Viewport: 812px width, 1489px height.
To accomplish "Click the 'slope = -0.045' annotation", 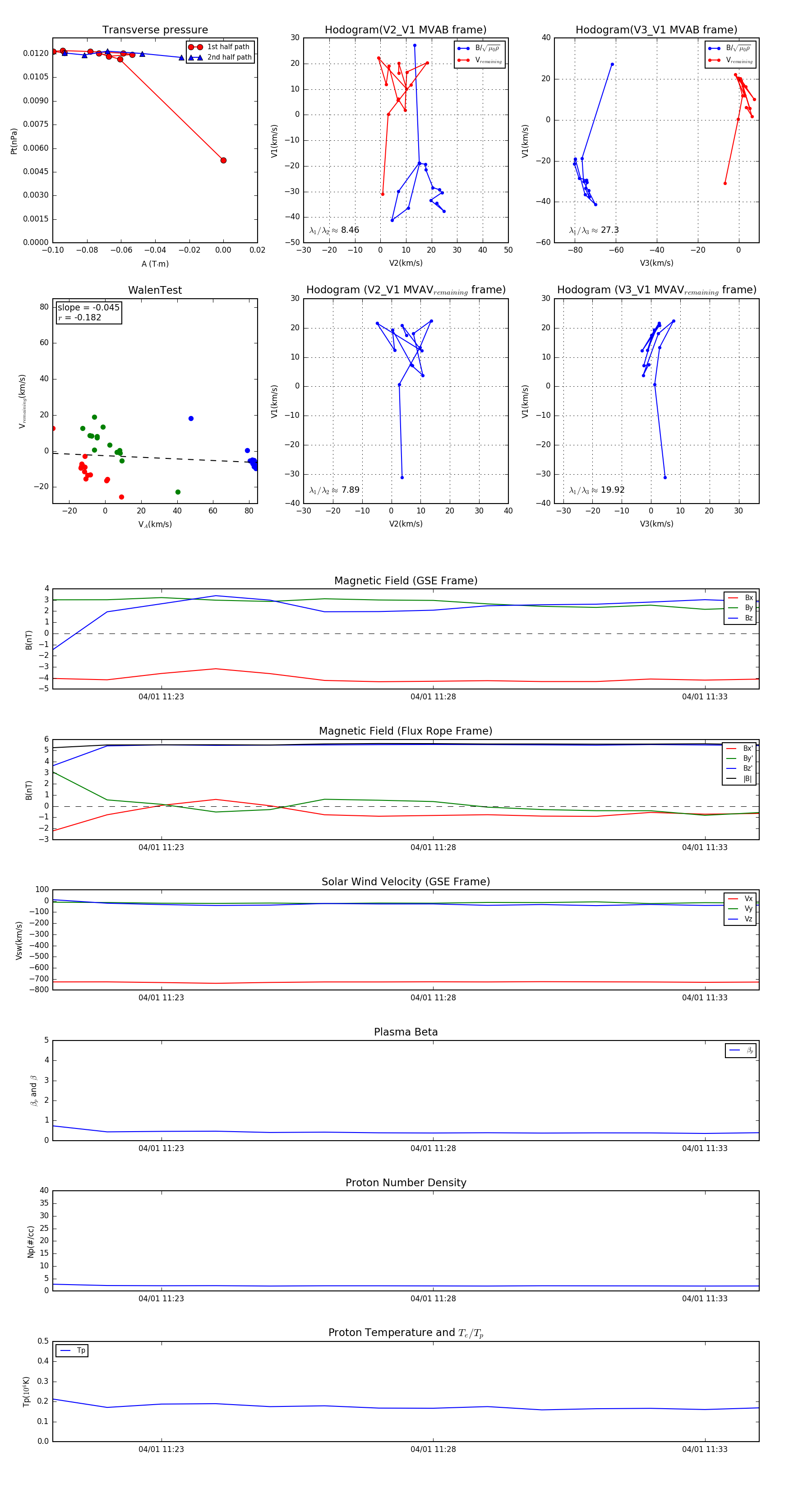I will tap(88, 308).
